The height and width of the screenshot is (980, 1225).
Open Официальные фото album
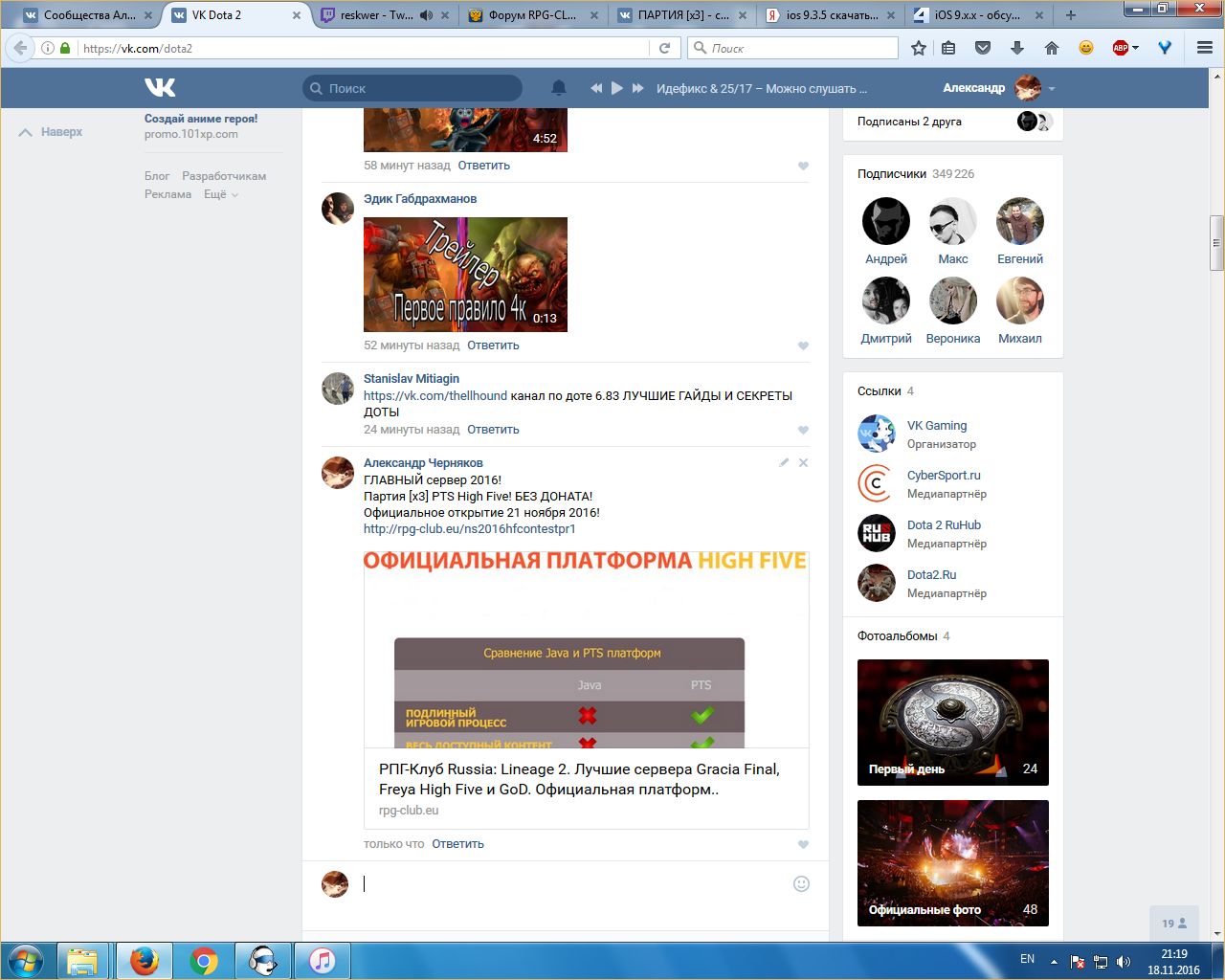coord(953,863)
